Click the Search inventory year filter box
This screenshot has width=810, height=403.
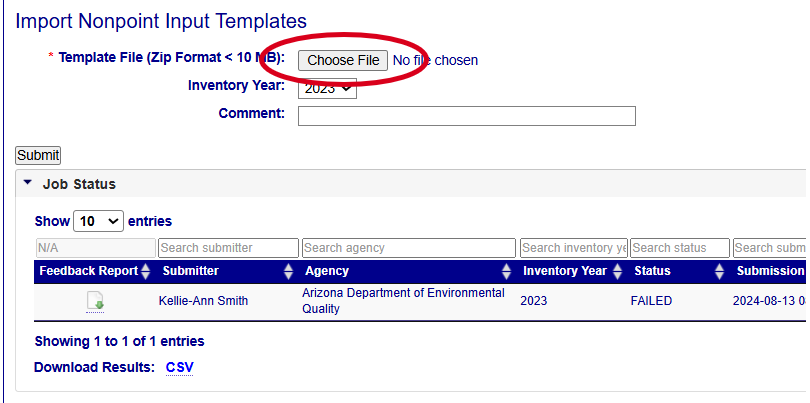[574, 248]
